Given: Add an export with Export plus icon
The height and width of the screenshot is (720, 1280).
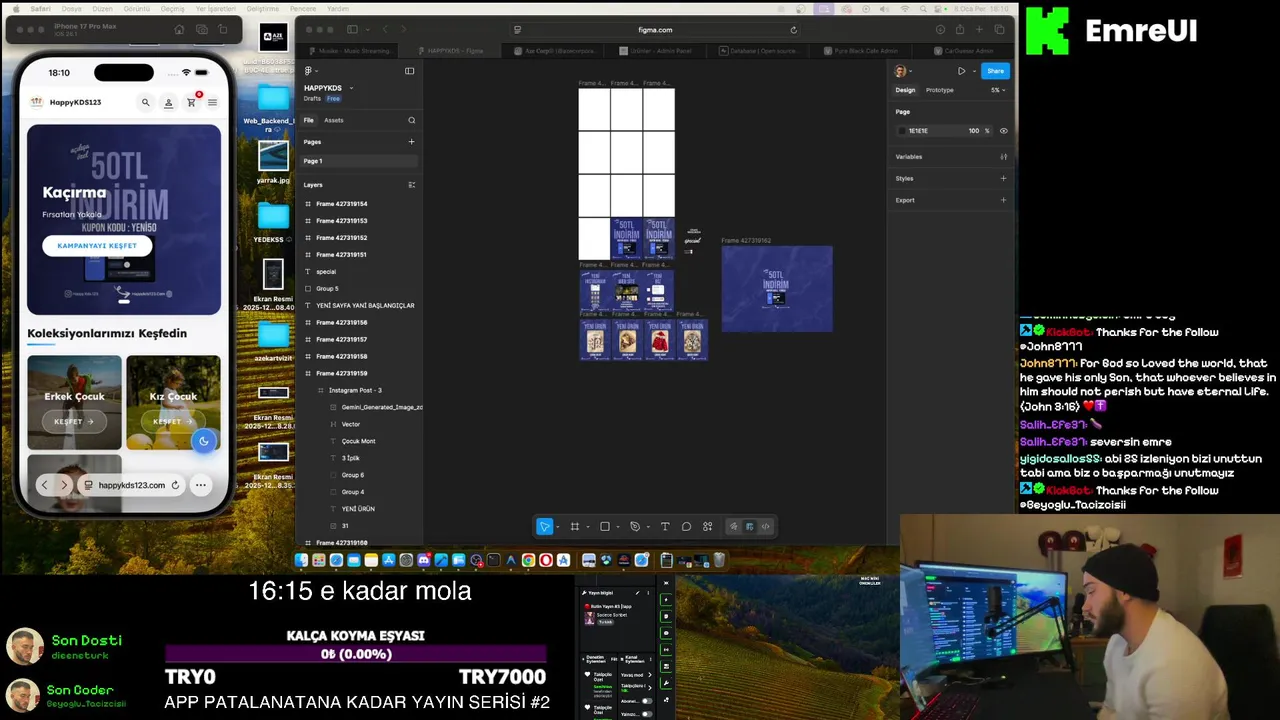Looking at the screenshot, I should click(x=1003, y=200).
